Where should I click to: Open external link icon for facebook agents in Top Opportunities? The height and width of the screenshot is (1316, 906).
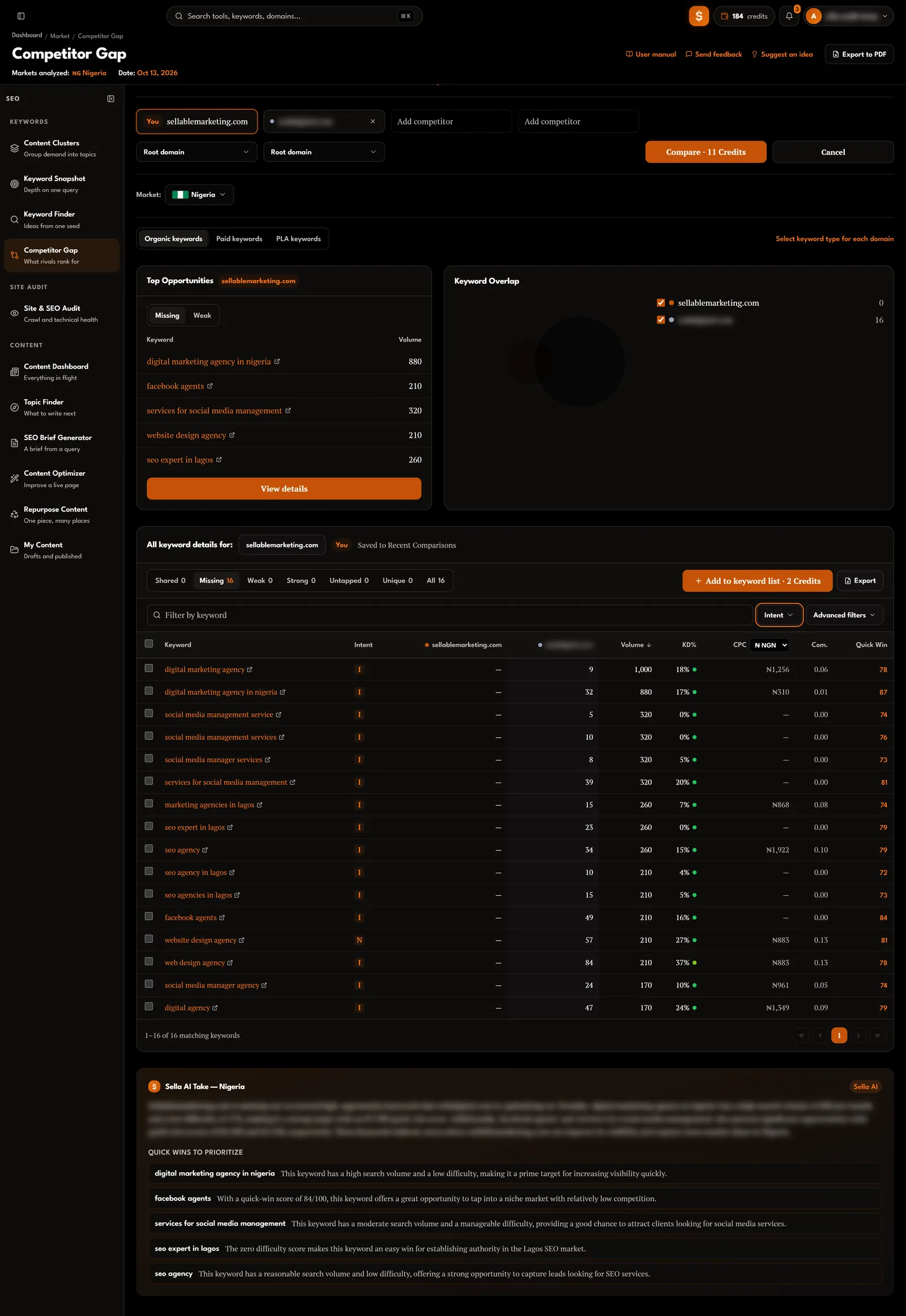[x=210, y=386]
